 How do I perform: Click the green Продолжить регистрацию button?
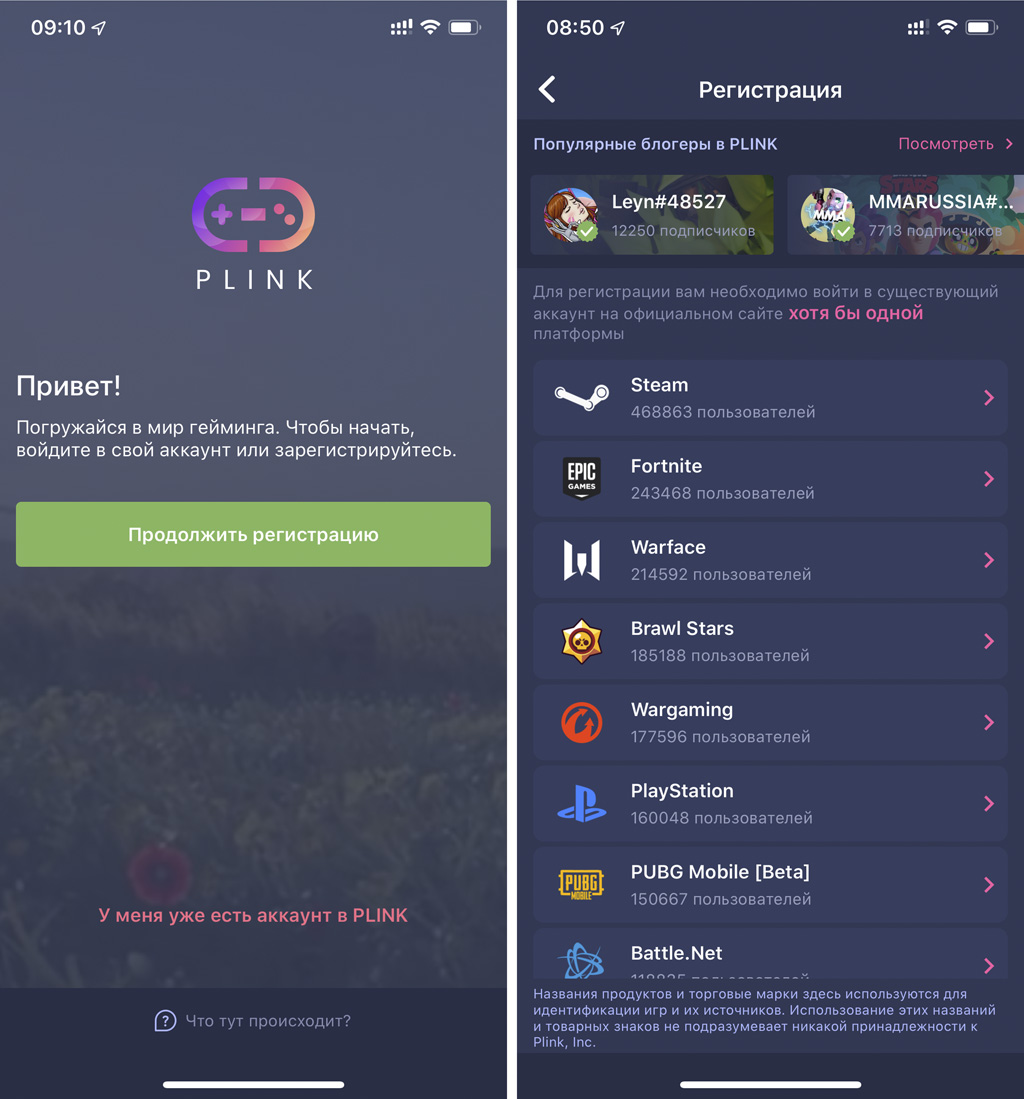[253, 534]
